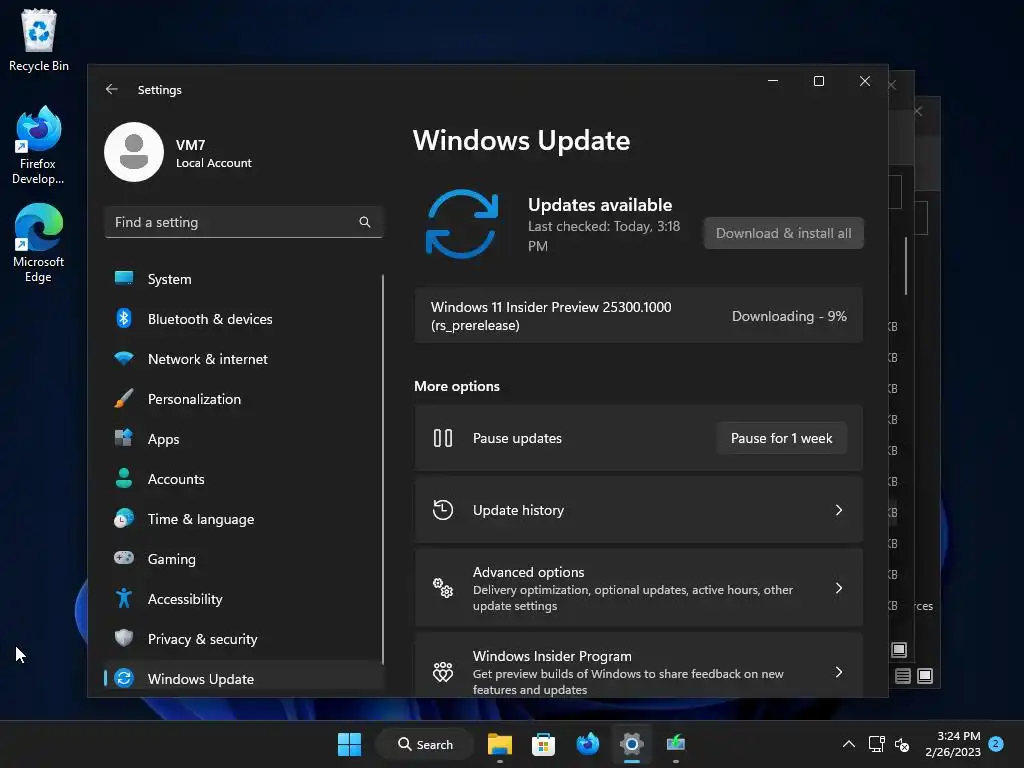This screenshot has height=768, width=1024.
Task: Click the taskbar Search box
Action: (x=425, y=744)
